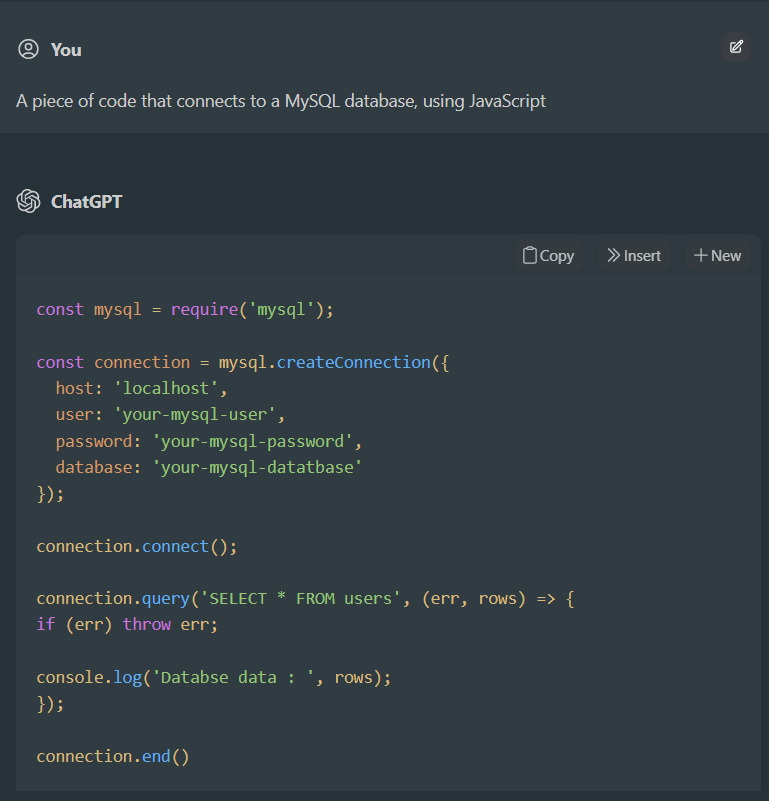Click the user avatar next to 'You'
The height and width of the screenshot is (801, 769).
pos(28,48)
